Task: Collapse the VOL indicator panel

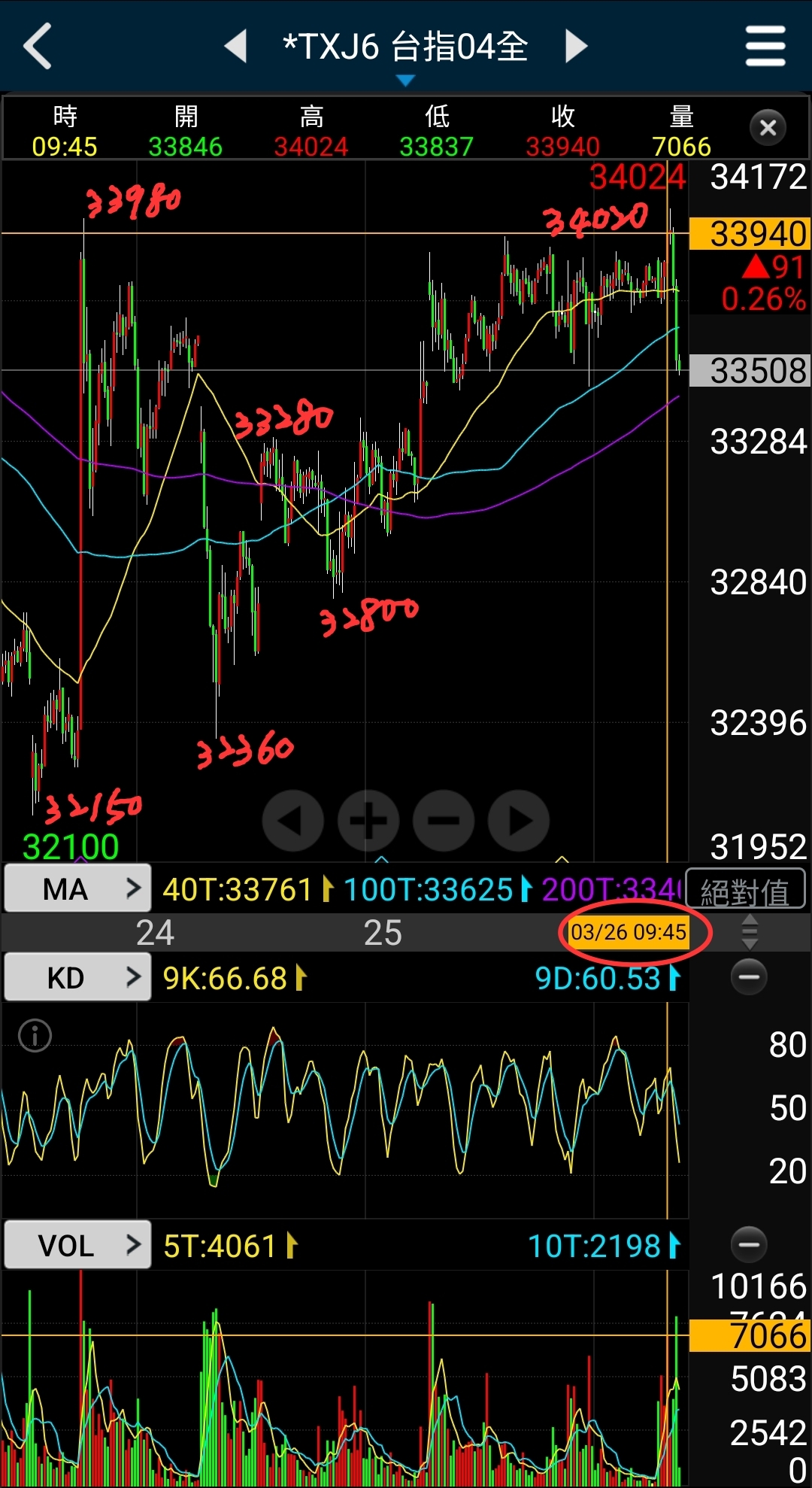Action: [749, 1244]
